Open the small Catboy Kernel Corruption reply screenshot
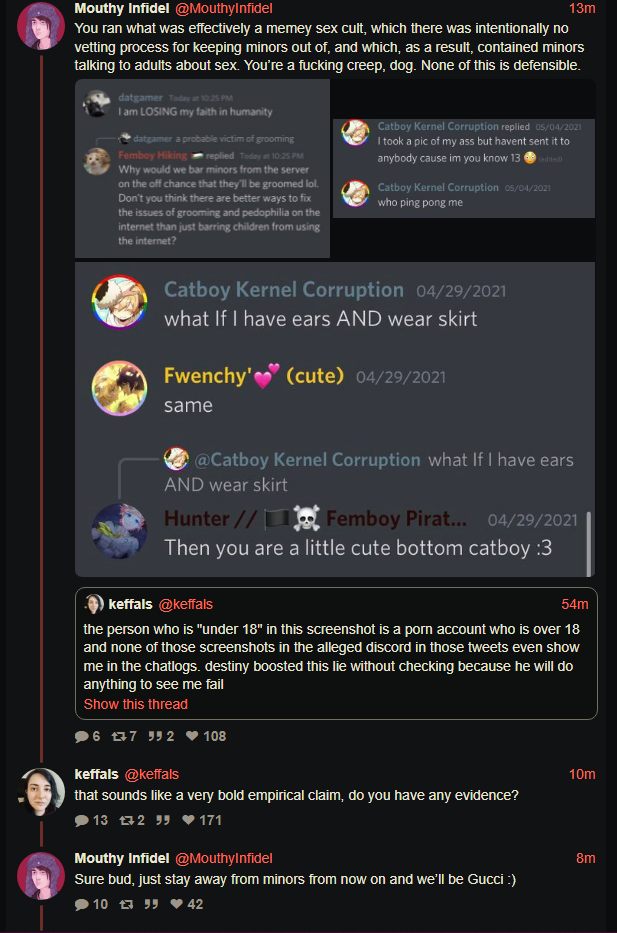The height and width of the screenshot is (933, 617). pos(464,168)
